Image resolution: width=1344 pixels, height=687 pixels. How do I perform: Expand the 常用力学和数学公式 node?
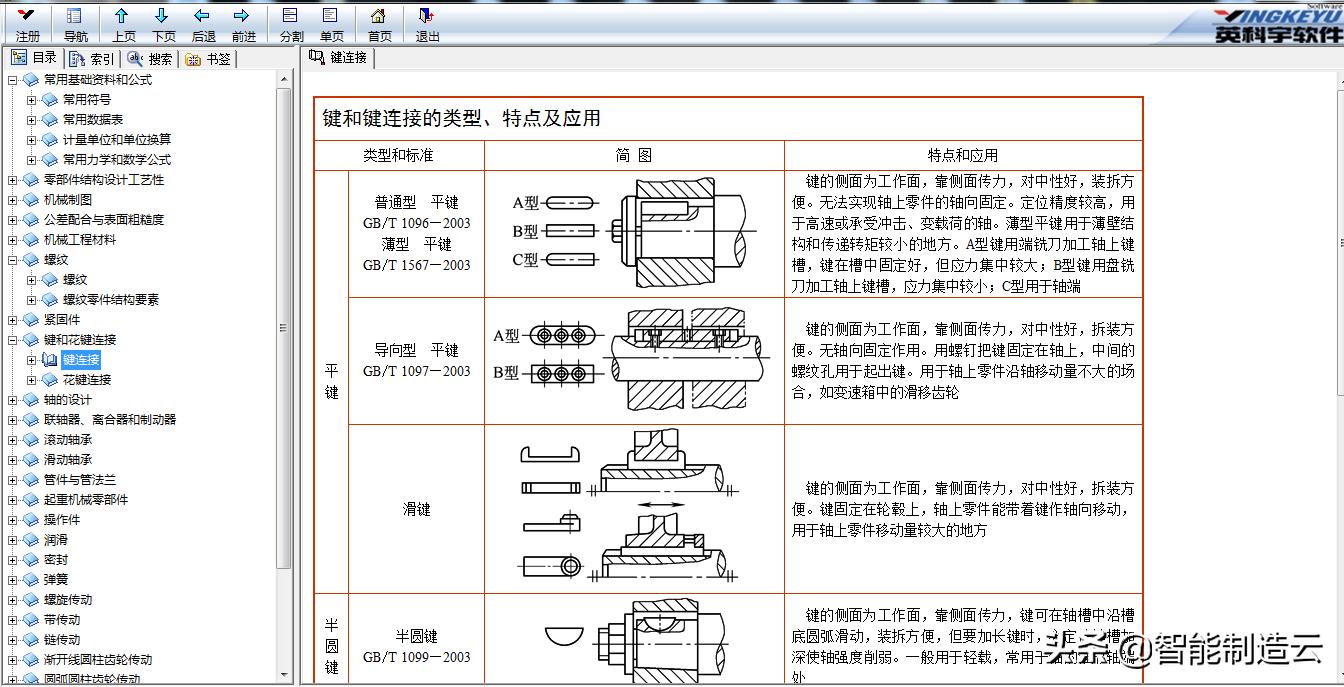(x=31, y=160)
